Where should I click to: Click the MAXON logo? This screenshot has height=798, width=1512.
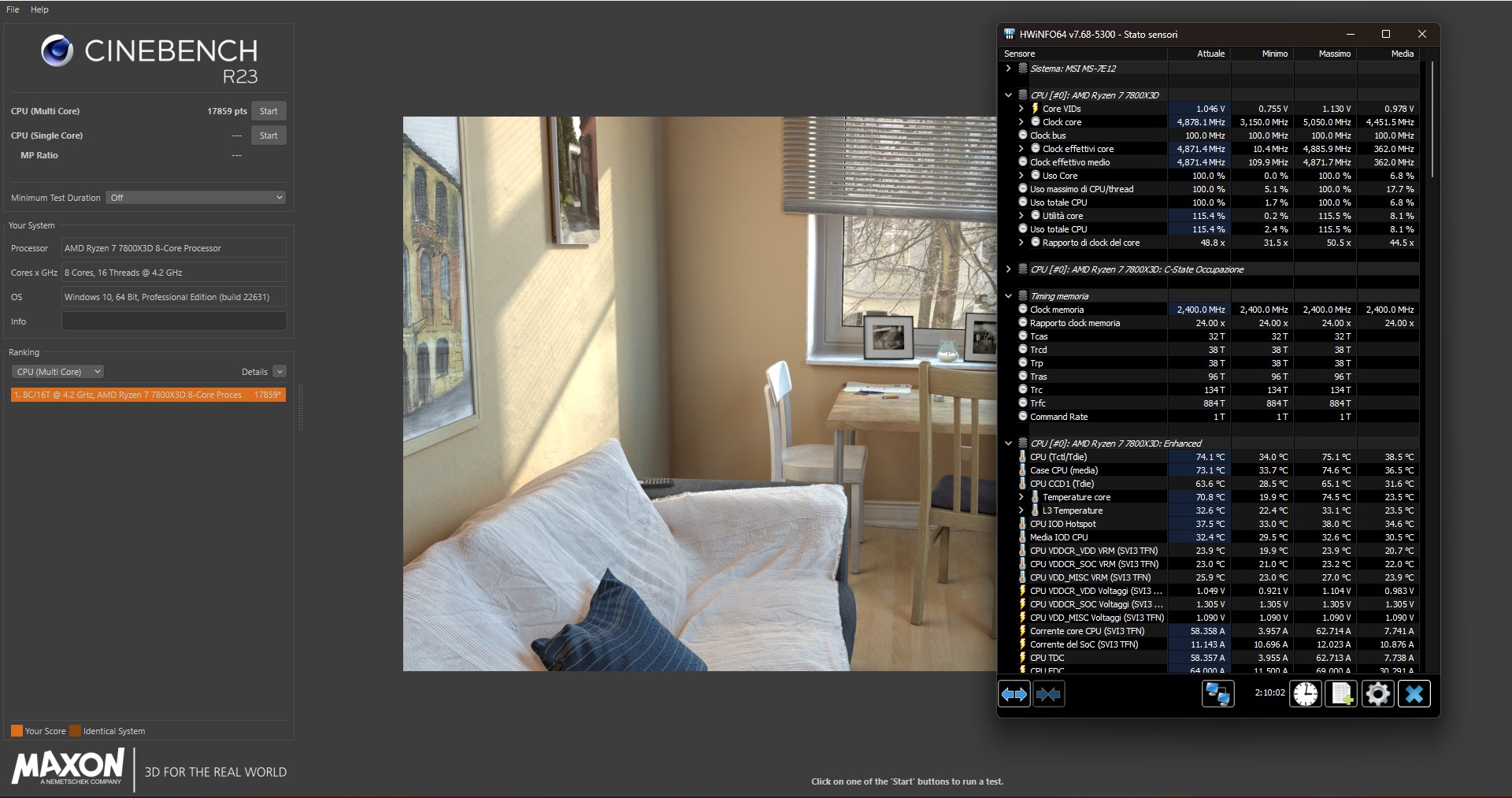[x=68, y=766]
